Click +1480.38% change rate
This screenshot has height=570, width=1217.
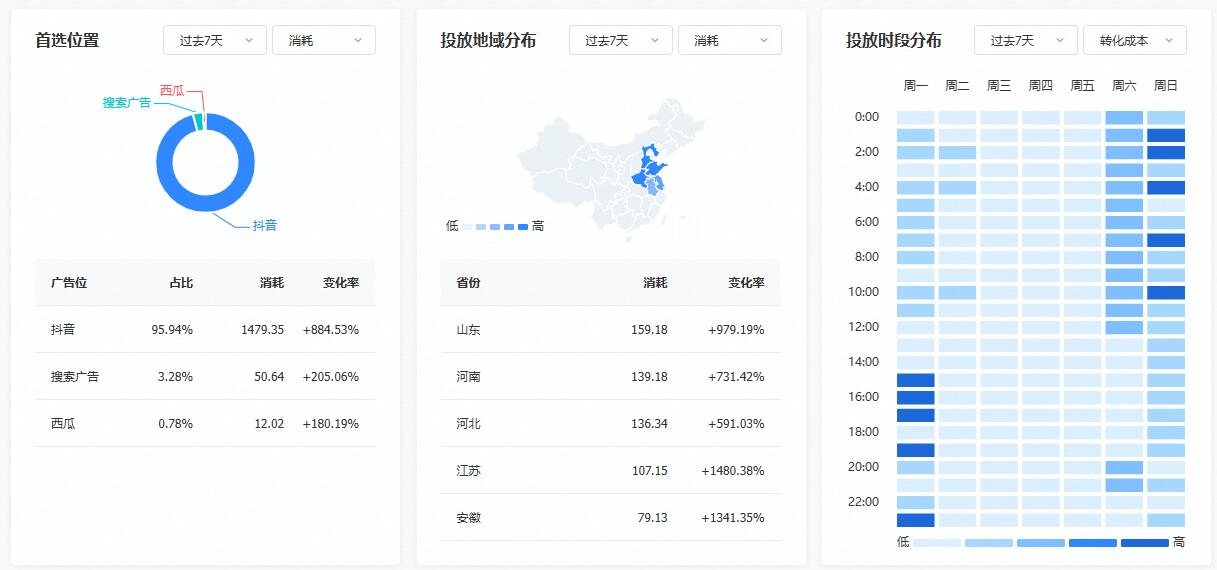point(733,470)
